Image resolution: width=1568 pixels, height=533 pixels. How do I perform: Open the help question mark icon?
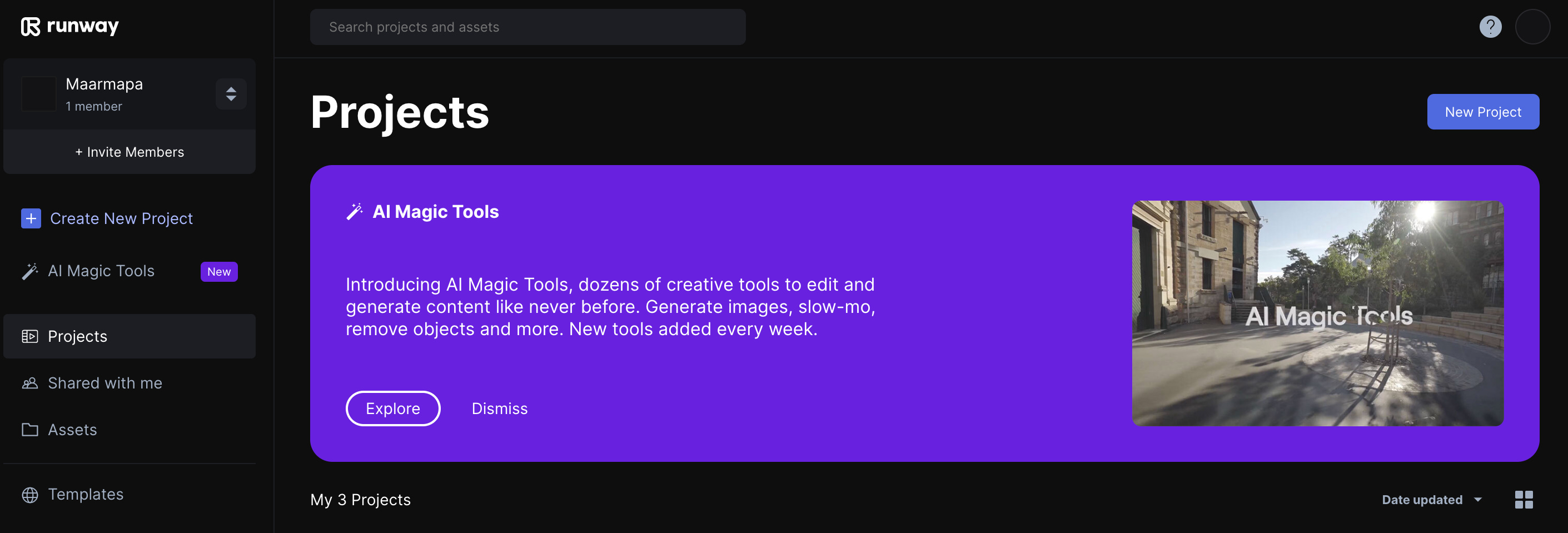pos(1490,27)
